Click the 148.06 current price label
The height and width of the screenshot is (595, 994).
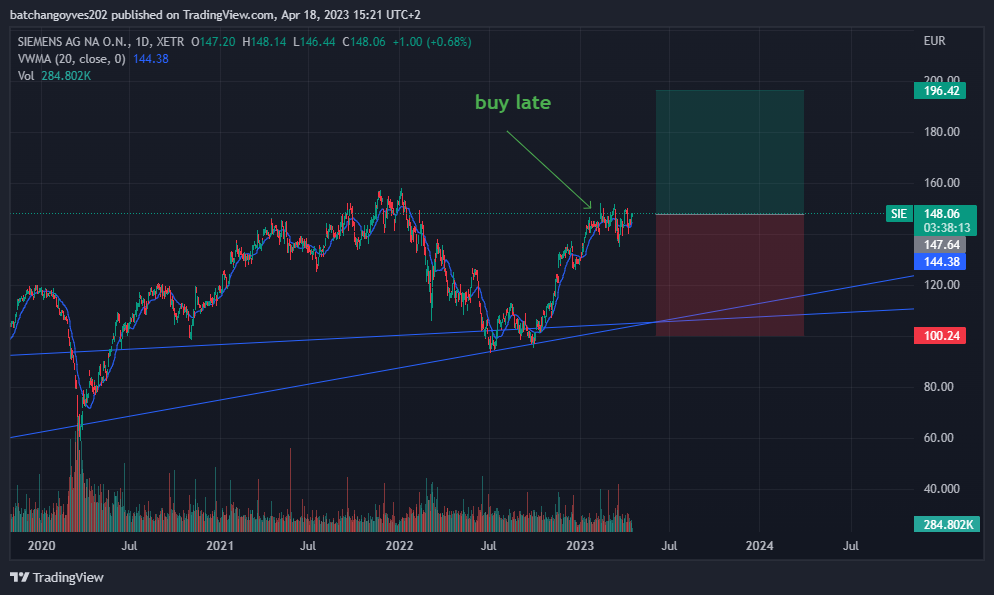click(x=941, y=214)
